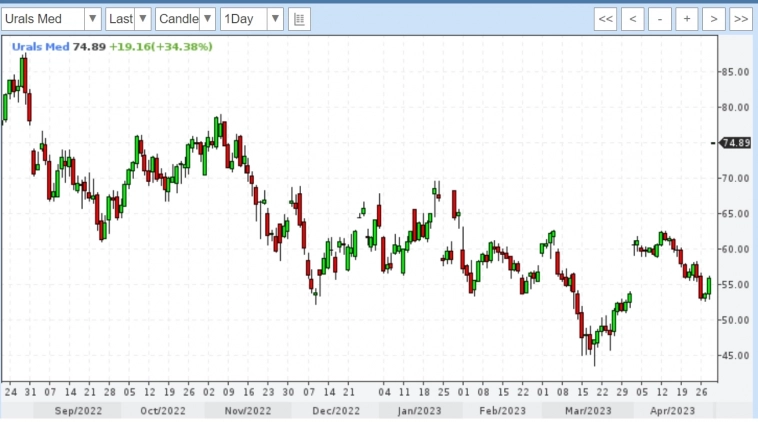Click the 74.89 current price marker
Image resolution: width=758 pixels, height=422 pixels.
point(736,143)
